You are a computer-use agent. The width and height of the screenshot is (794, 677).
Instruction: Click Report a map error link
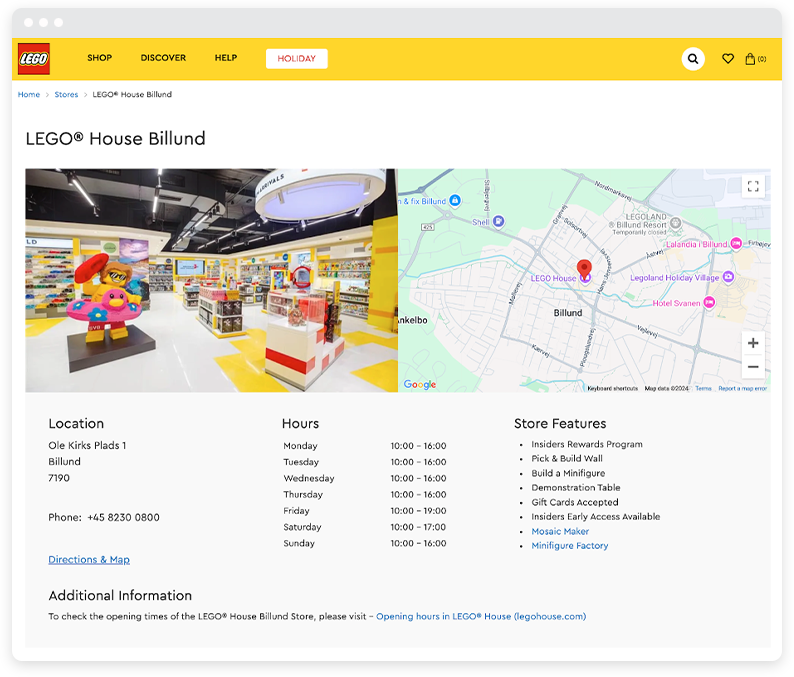[742, 388]
